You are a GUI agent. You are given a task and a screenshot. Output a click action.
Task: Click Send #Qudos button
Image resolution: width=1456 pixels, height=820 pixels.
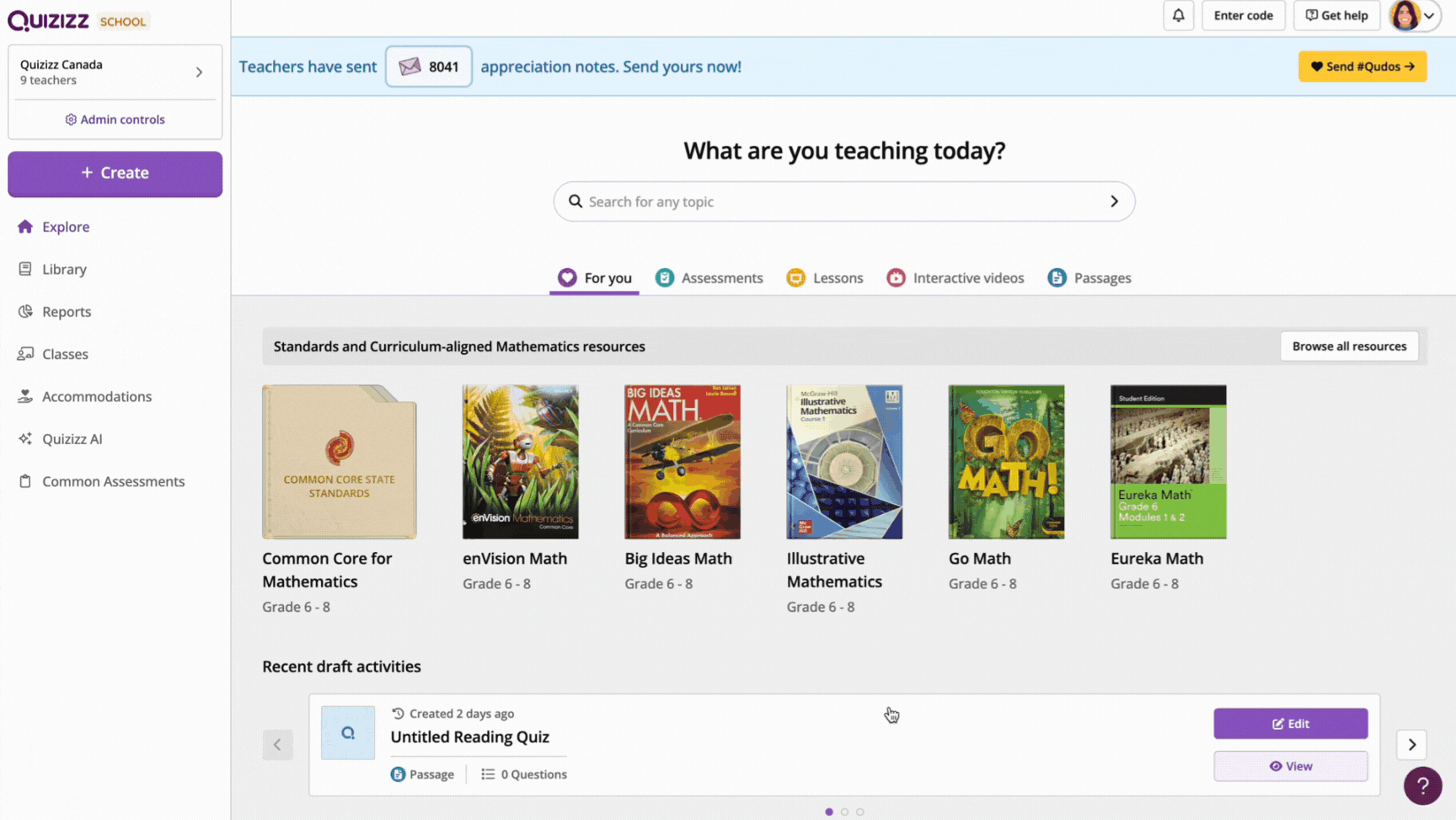click(x=1362, y=67)
